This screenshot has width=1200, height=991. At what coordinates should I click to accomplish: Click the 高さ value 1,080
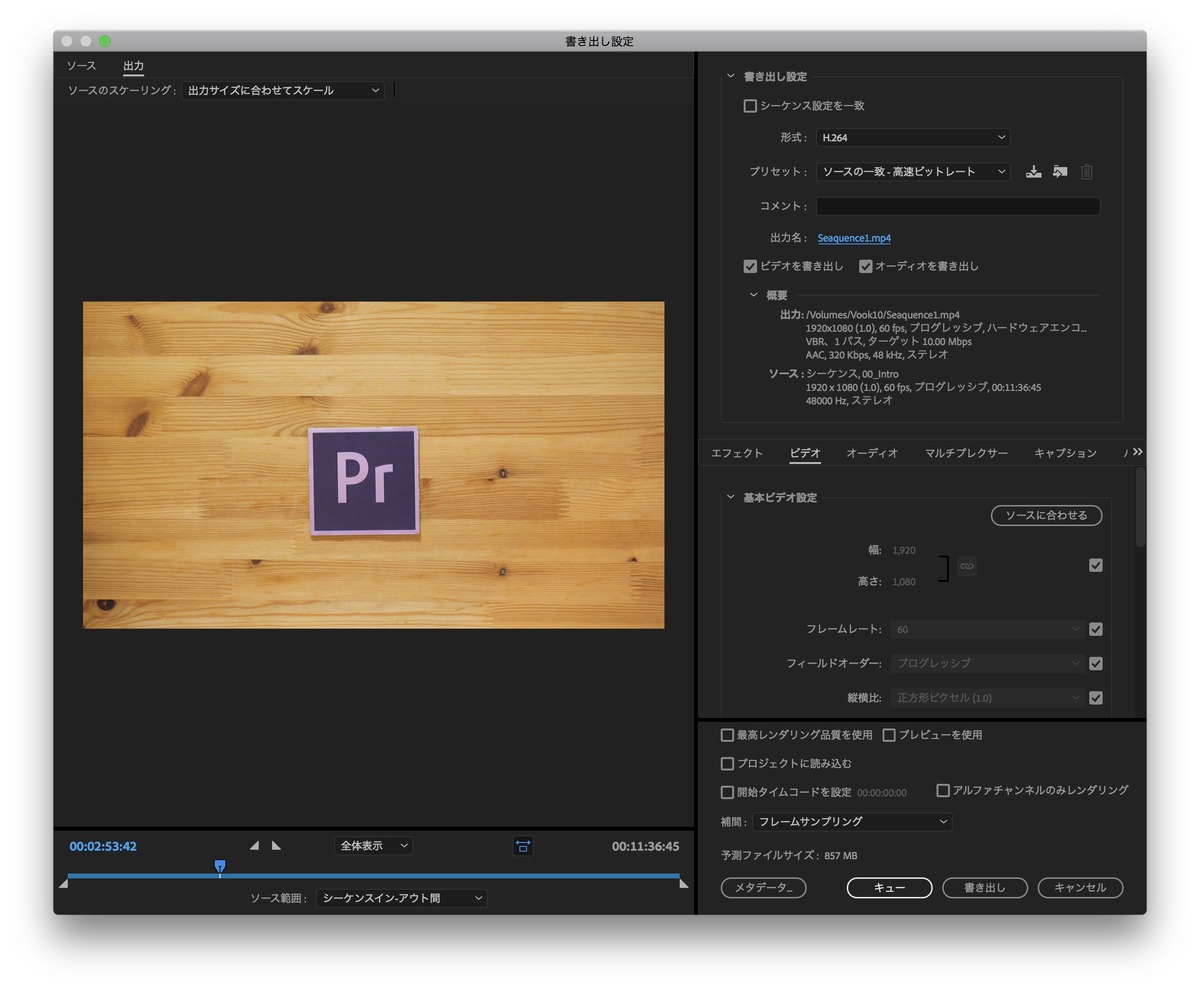coord(904,581)
